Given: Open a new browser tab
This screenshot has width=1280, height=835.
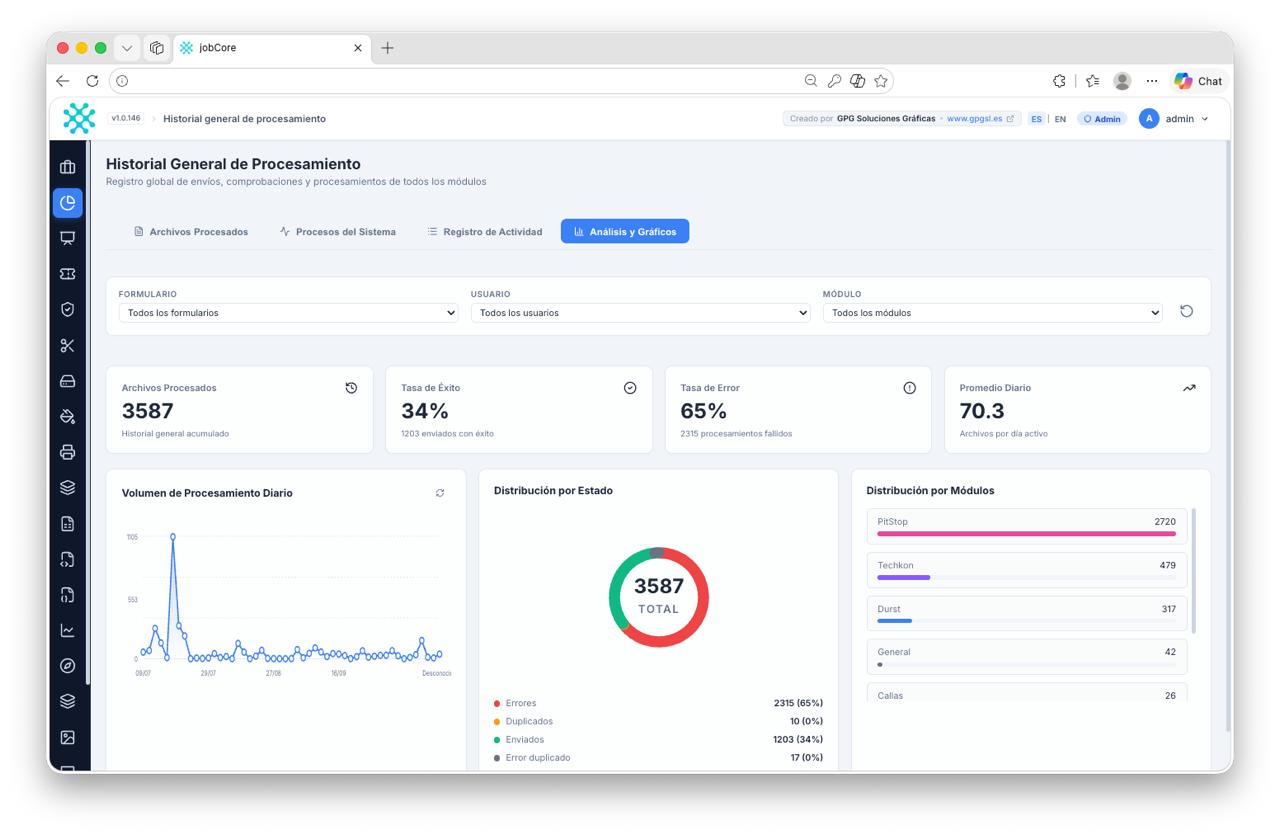Looking at the screenshot, I should 387,48.
